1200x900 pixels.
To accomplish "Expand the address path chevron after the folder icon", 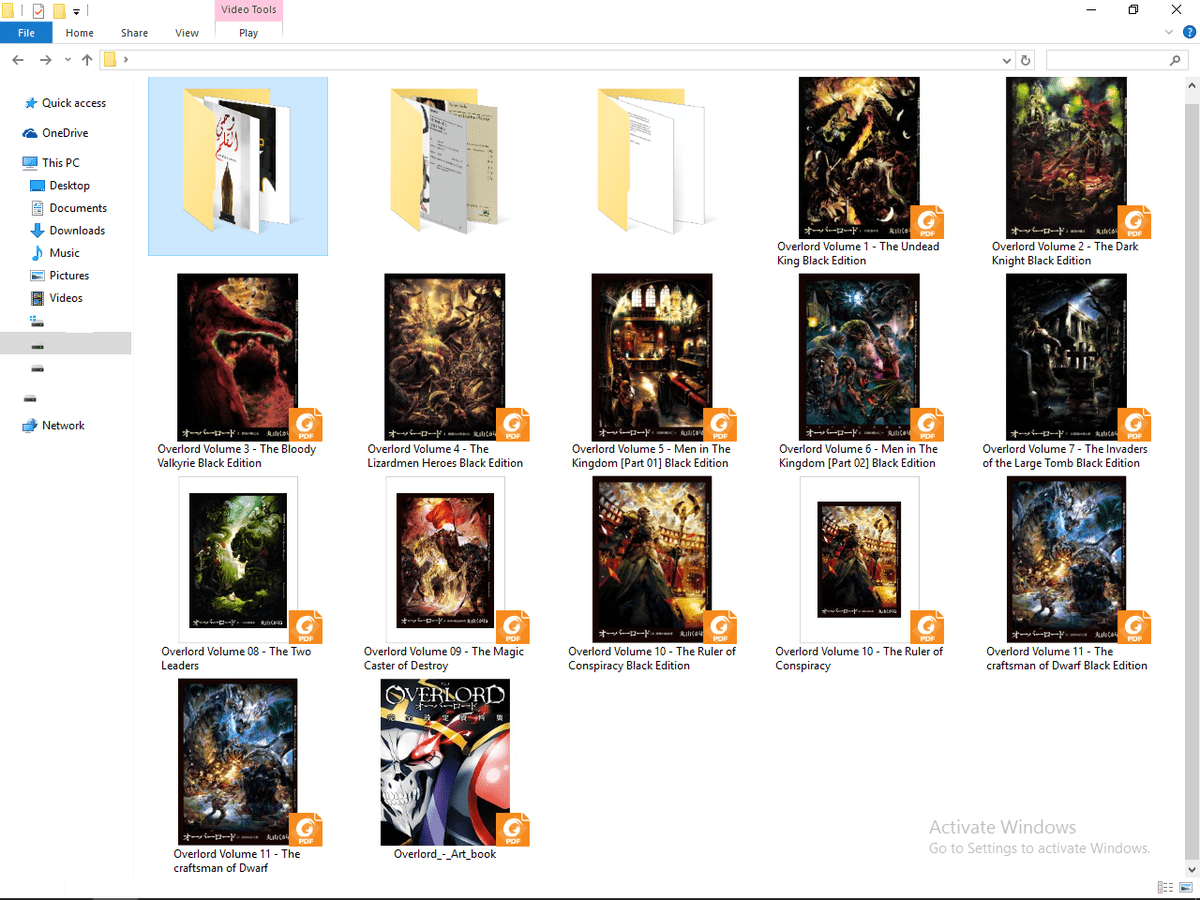I will 125,60.
